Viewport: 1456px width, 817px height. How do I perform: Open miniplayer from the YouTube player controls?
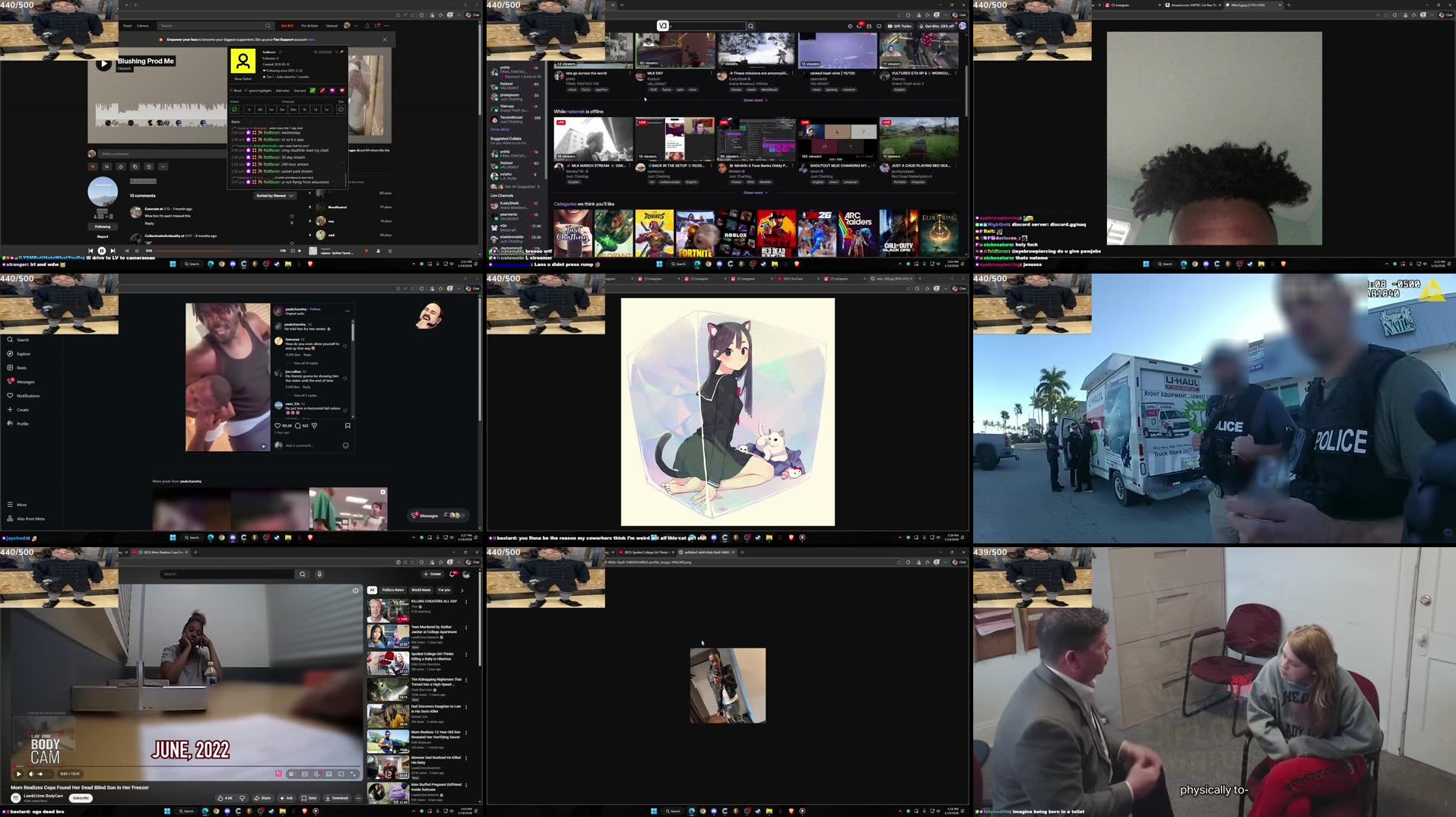tap(328, 774)
